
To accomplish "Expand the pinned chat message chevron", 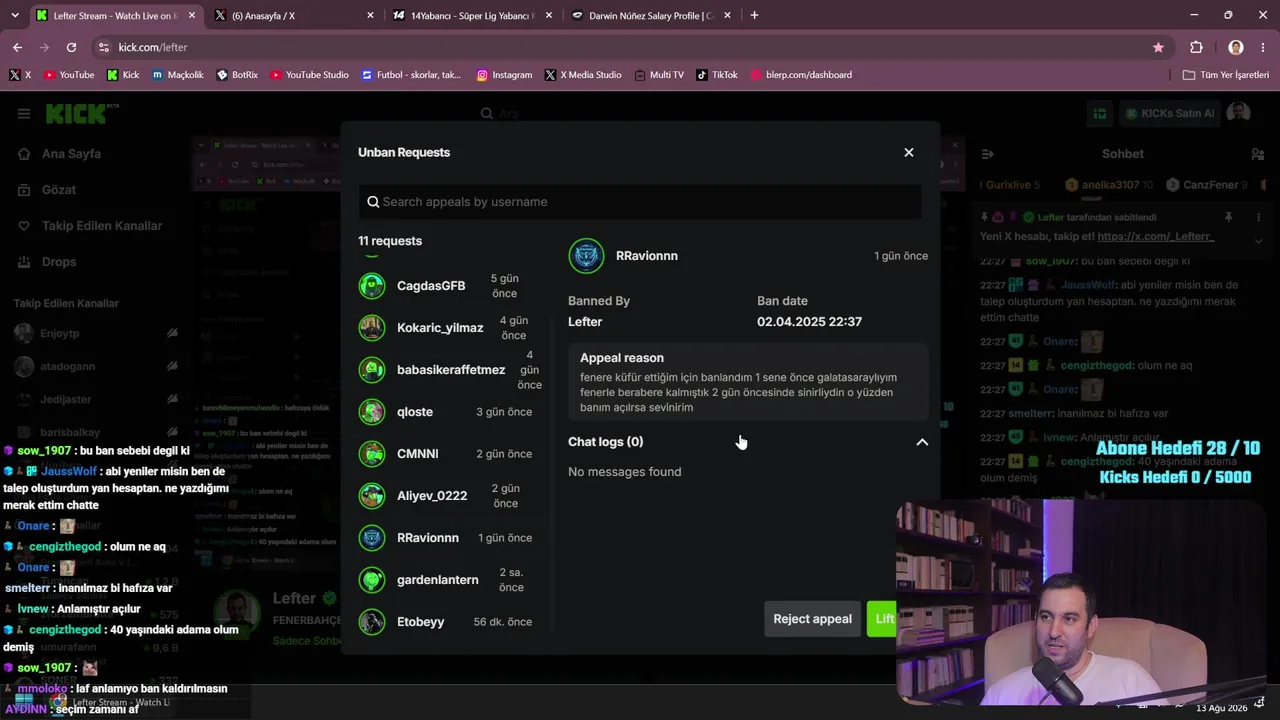I will (x=1259, y=240).
